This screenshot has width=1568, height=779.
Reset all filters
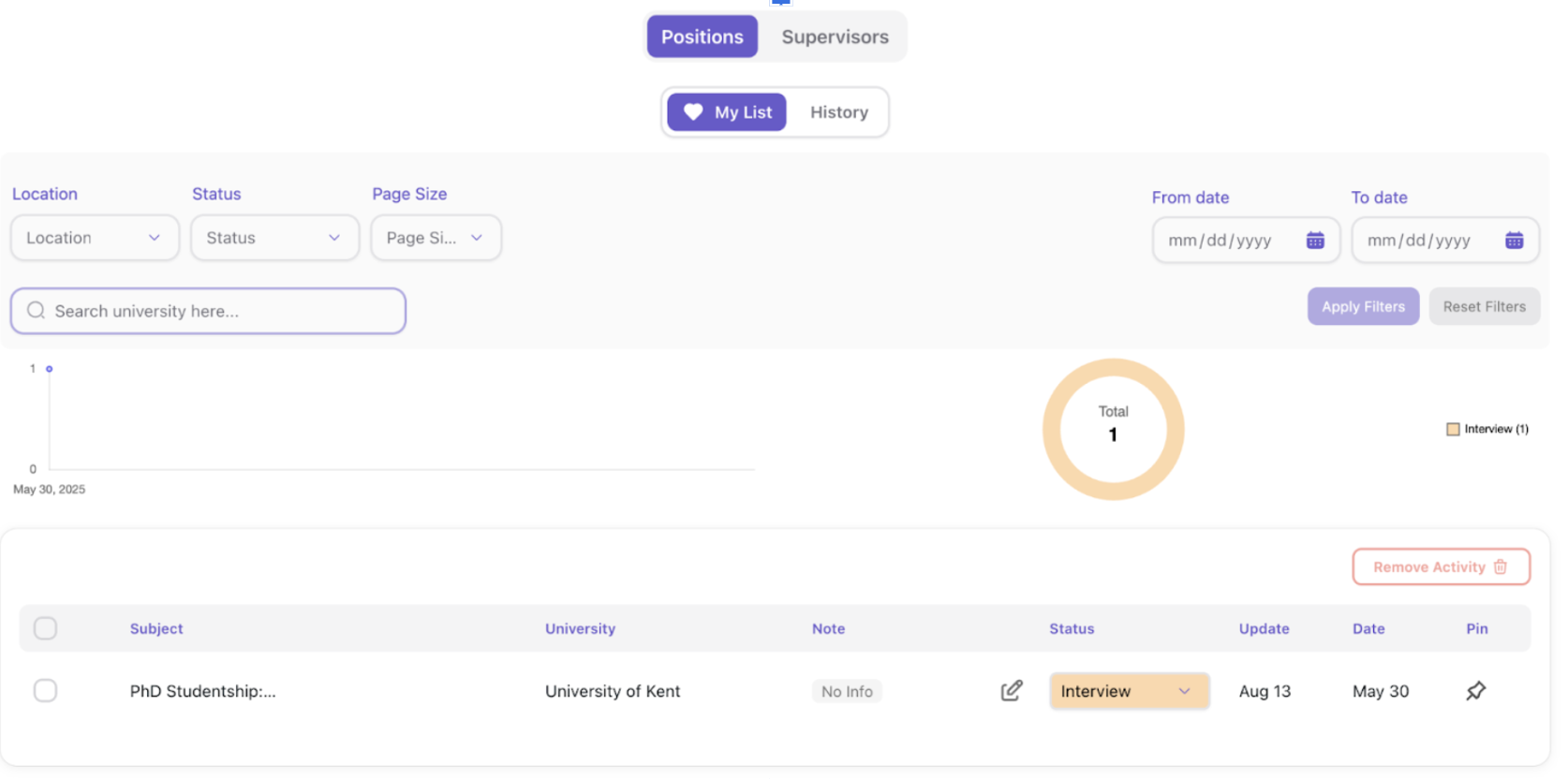click(x=1484, y=306)
